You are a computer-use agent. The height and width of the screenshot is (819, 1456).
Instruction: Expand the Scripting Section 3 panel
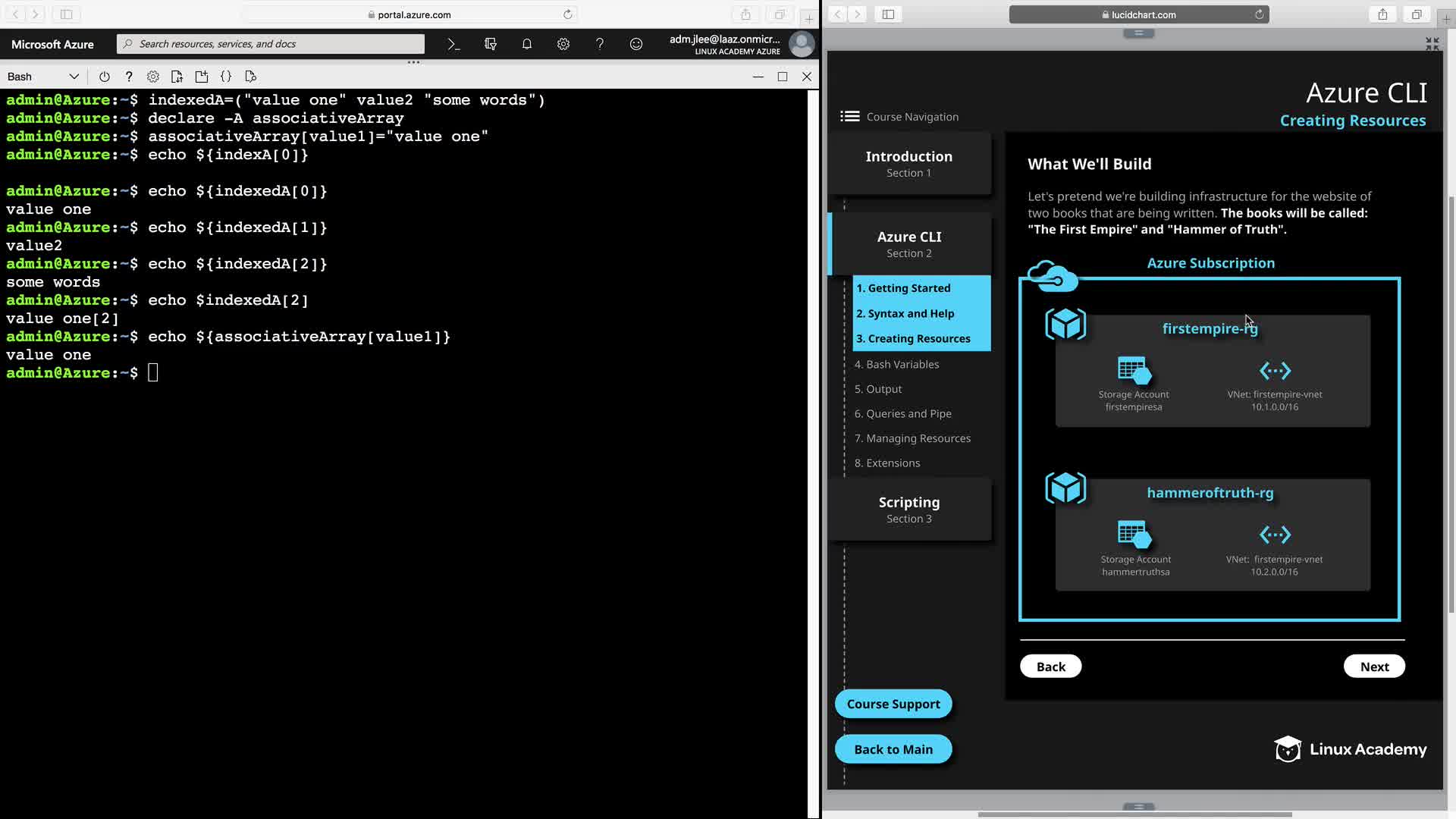(x=908, y=509)
